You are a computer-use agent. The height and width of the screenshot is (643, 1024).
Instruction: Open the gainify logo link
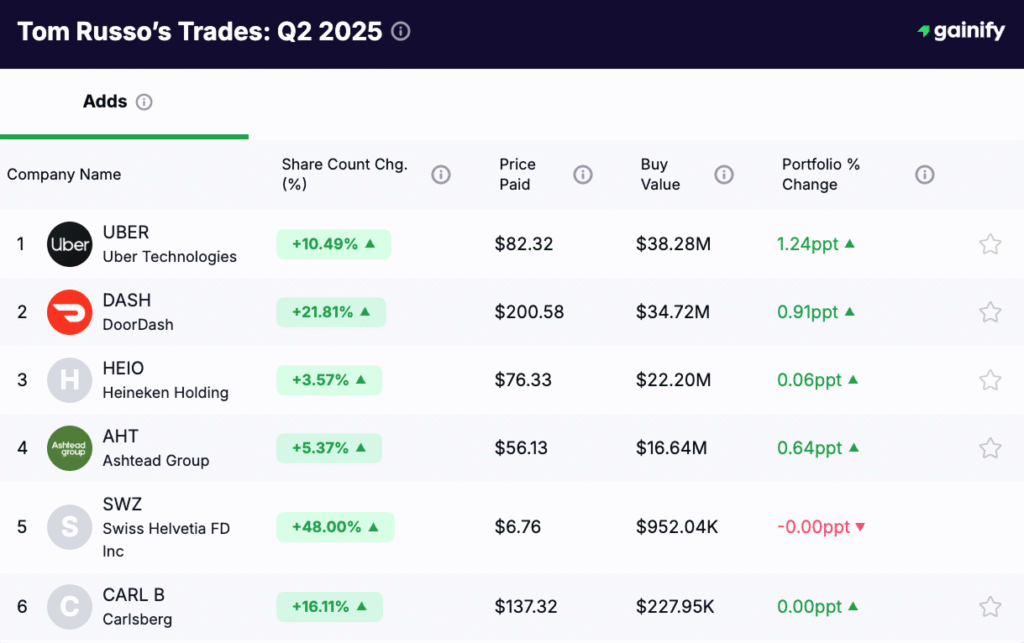point(959,30)
